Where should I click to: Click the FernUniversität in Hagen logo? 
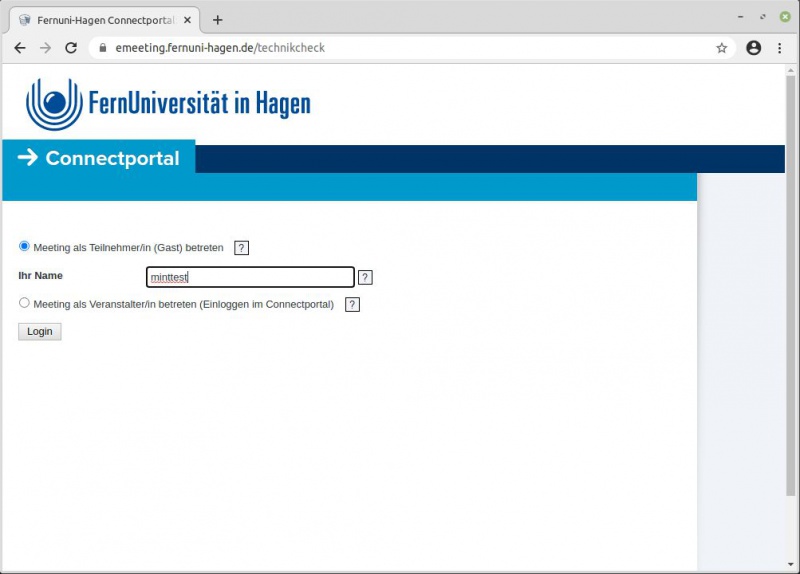pyautogui.click(x=168, y=104)
